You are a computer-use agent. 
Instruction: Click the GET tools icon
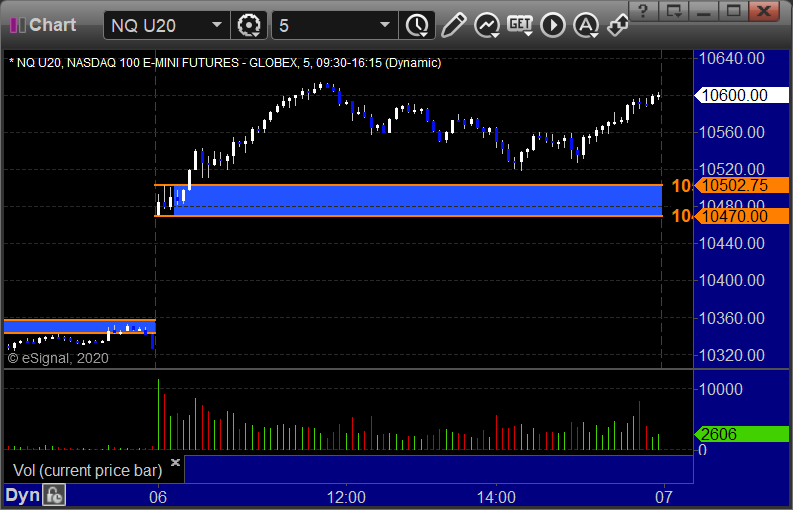click(x=520, y=24)
